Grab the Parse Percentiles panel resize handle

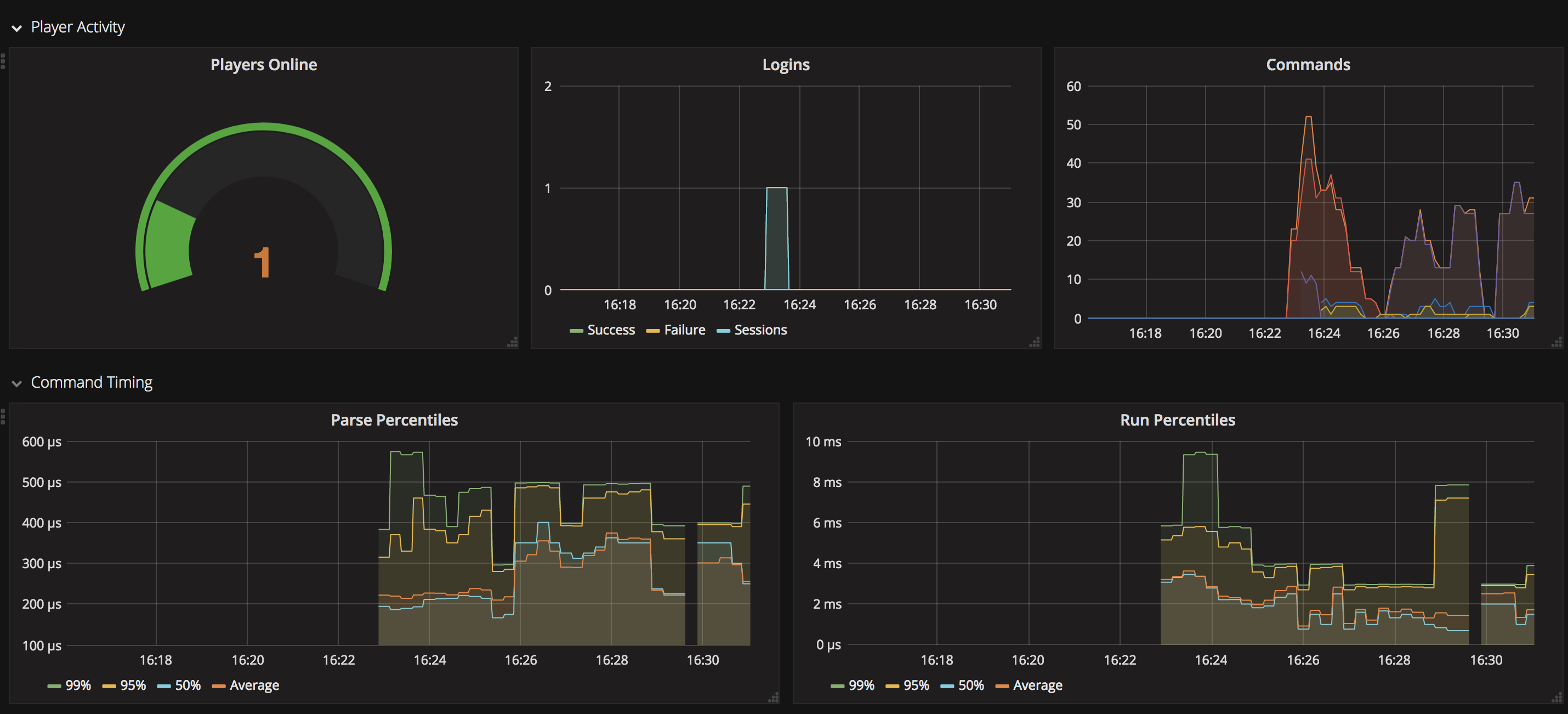coord(774,698)
